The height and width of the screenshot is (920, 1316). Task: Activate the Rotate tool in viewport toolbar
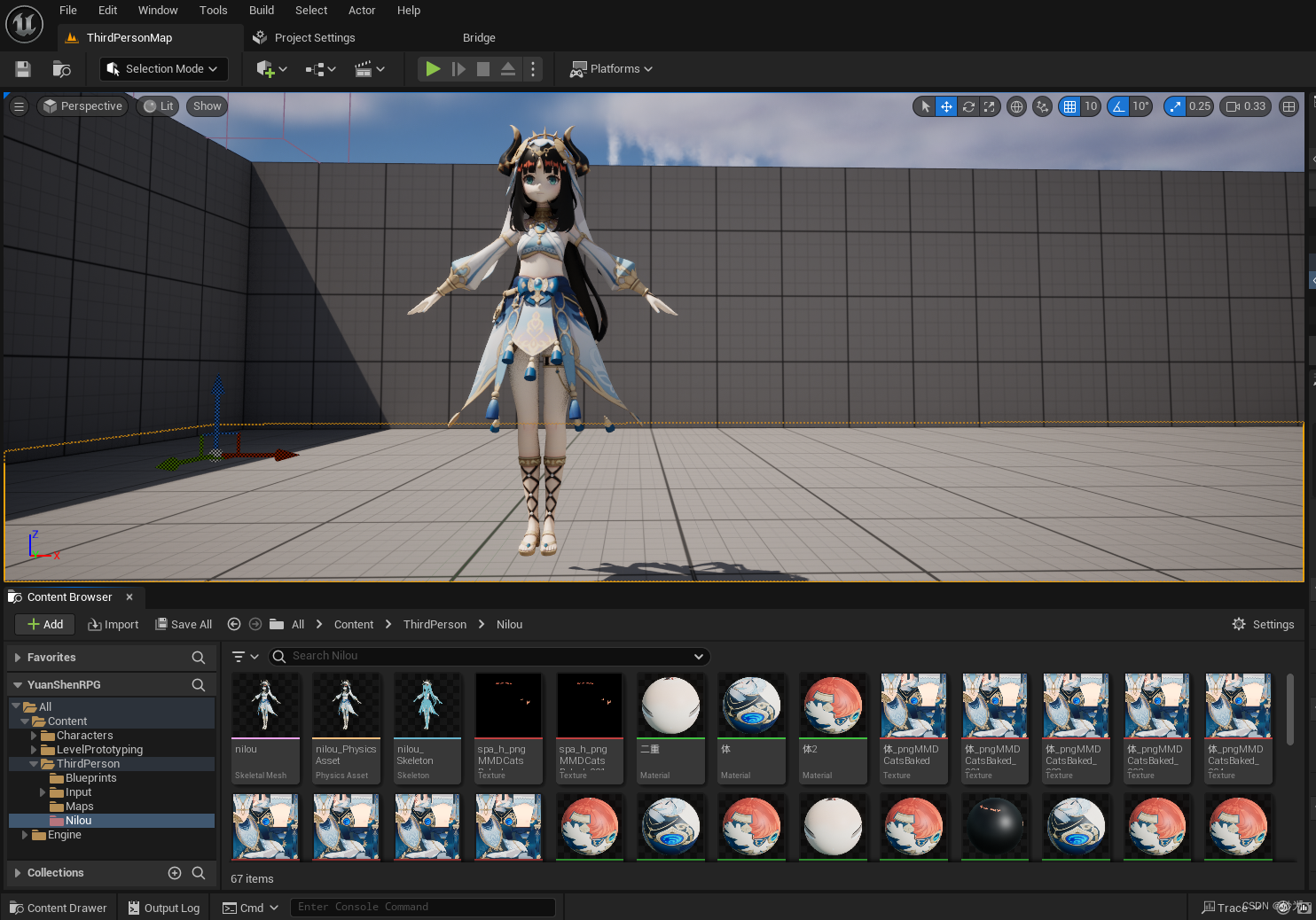tap(968, 106)
